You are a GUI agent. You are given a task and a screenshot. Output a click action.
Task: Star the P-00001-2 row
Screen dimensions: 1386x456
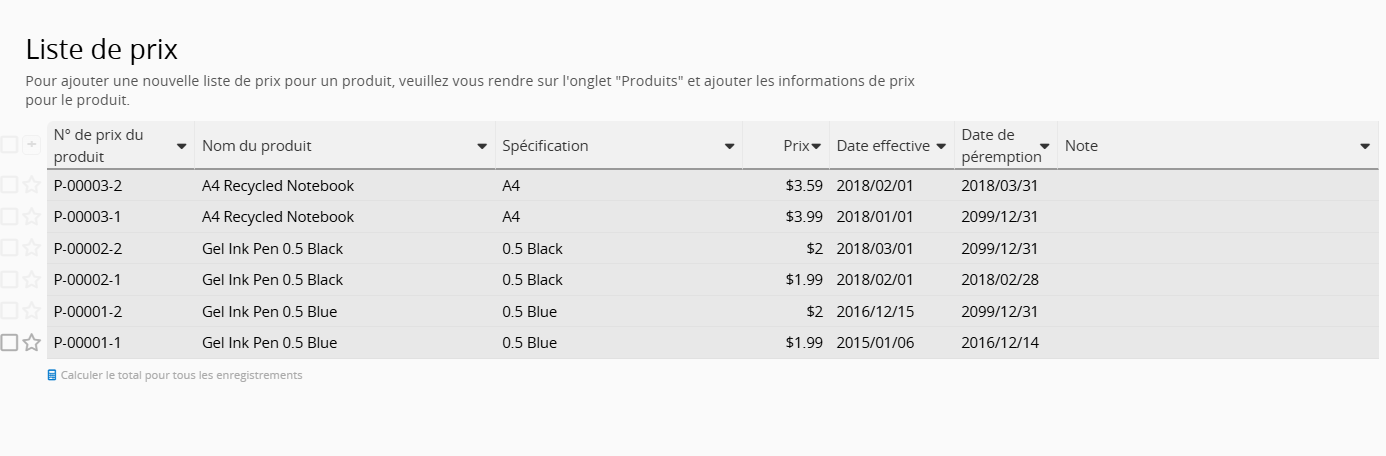(32, 311)
